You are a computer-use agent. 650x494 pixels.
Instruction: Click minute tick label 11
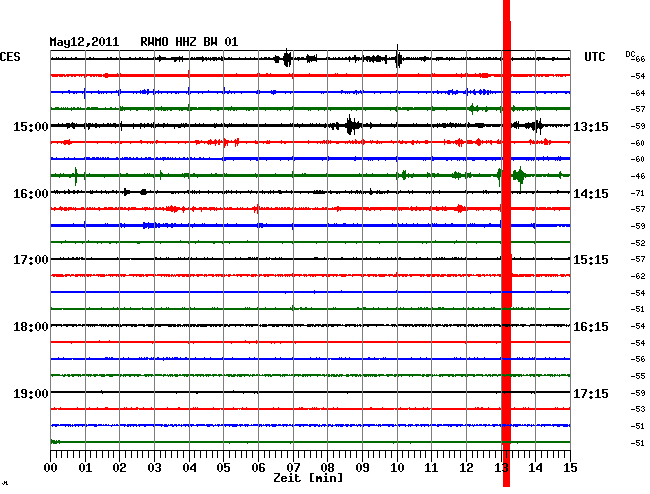click(431, 468)
